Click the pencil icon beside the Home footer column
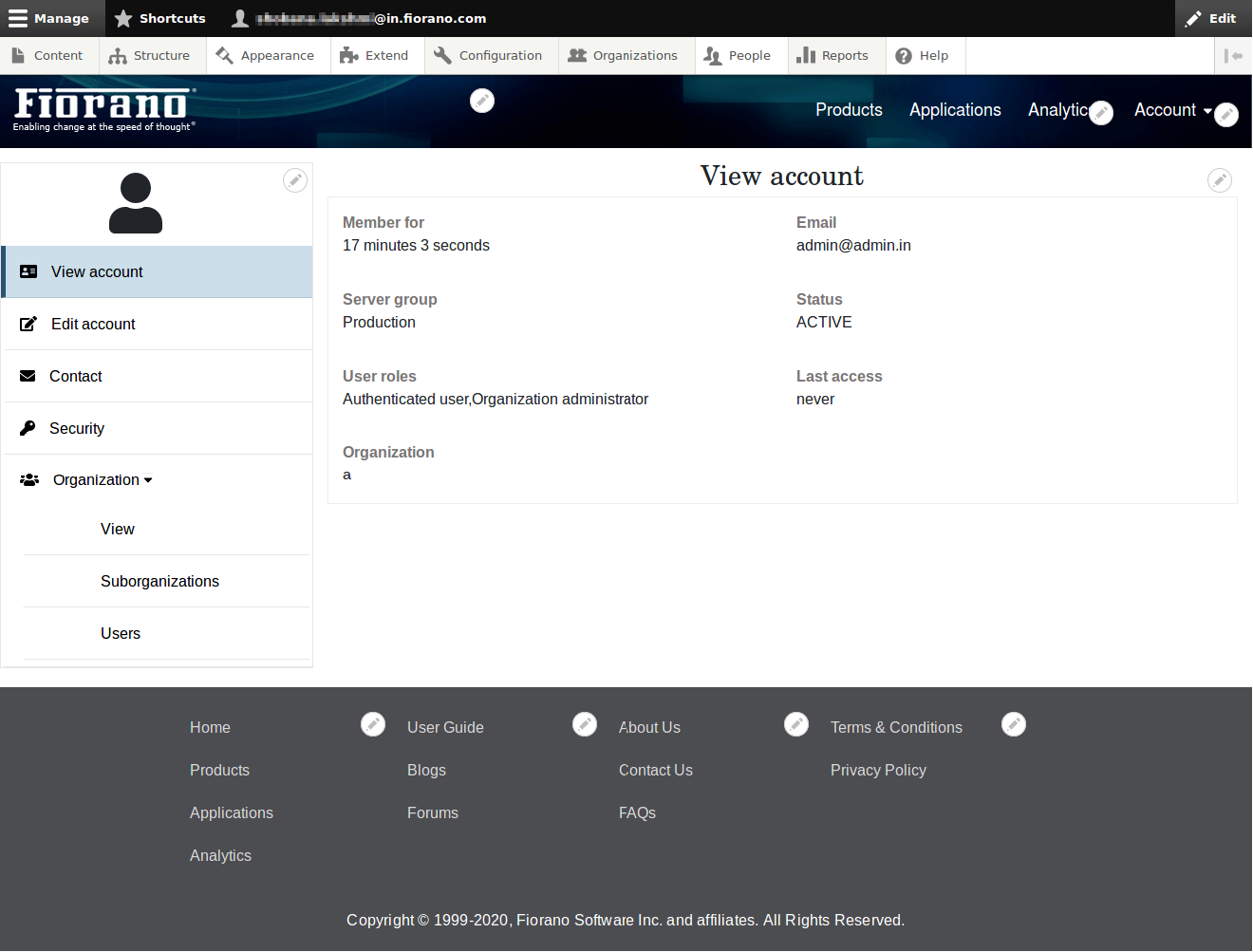The width and height of the screenshot is (1253, 952). click(x=373, y=725)
